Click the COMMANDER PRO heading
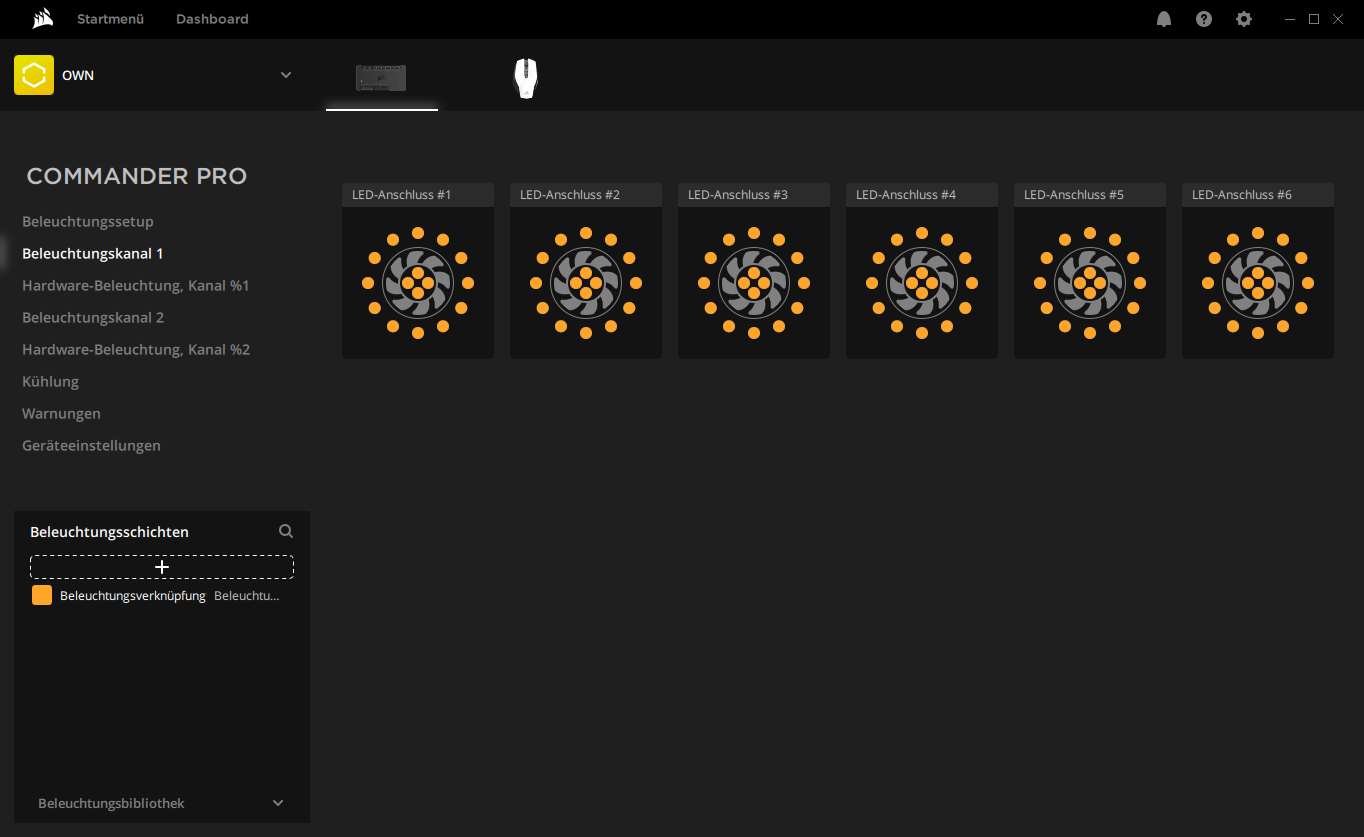This screenshot has height=837, width=1364. click(x=137, y=176)
